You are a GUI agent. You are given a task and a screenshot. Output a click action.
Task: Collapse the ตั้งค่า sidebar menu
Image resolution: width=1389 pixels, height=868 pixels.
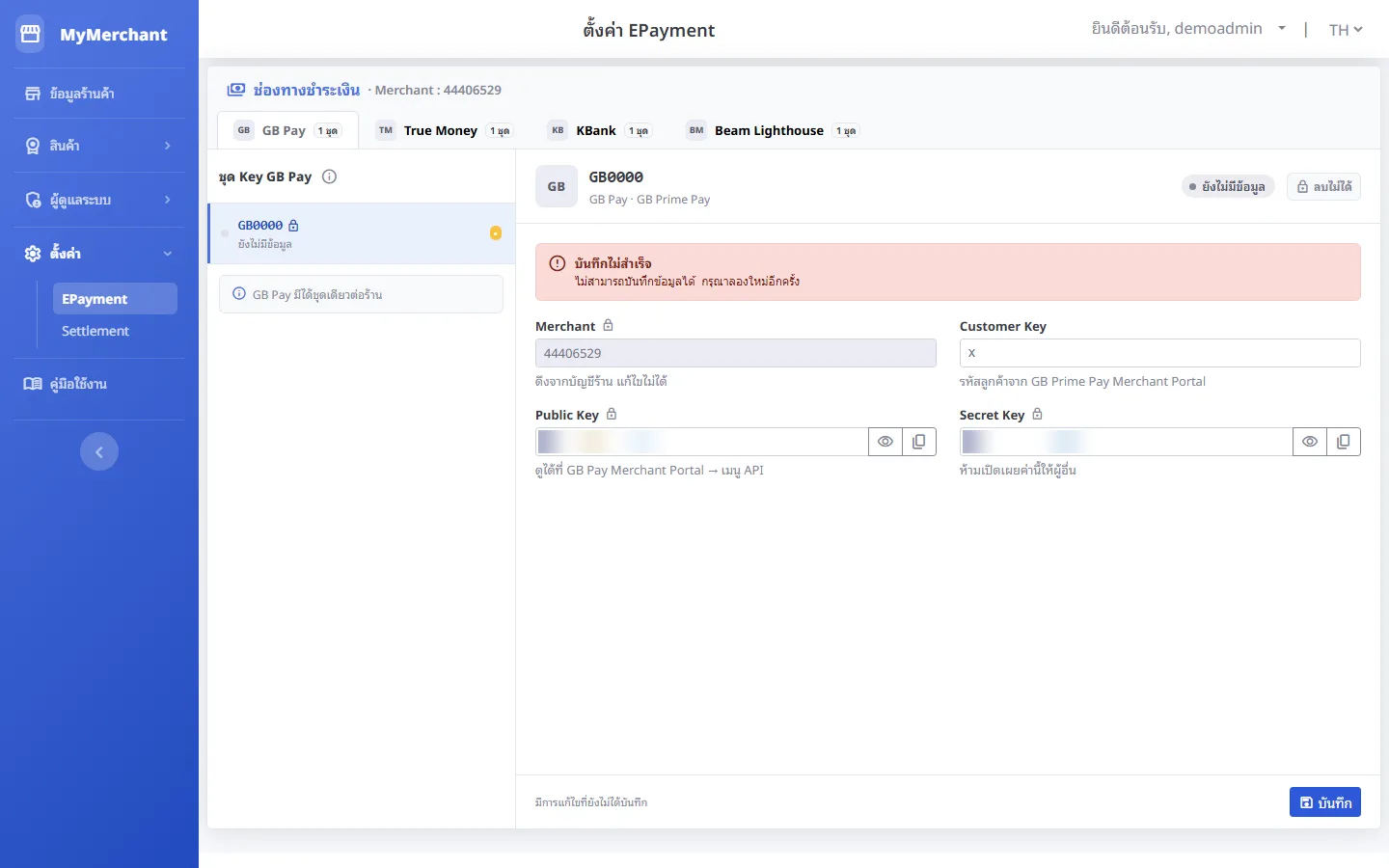(99, 254)
